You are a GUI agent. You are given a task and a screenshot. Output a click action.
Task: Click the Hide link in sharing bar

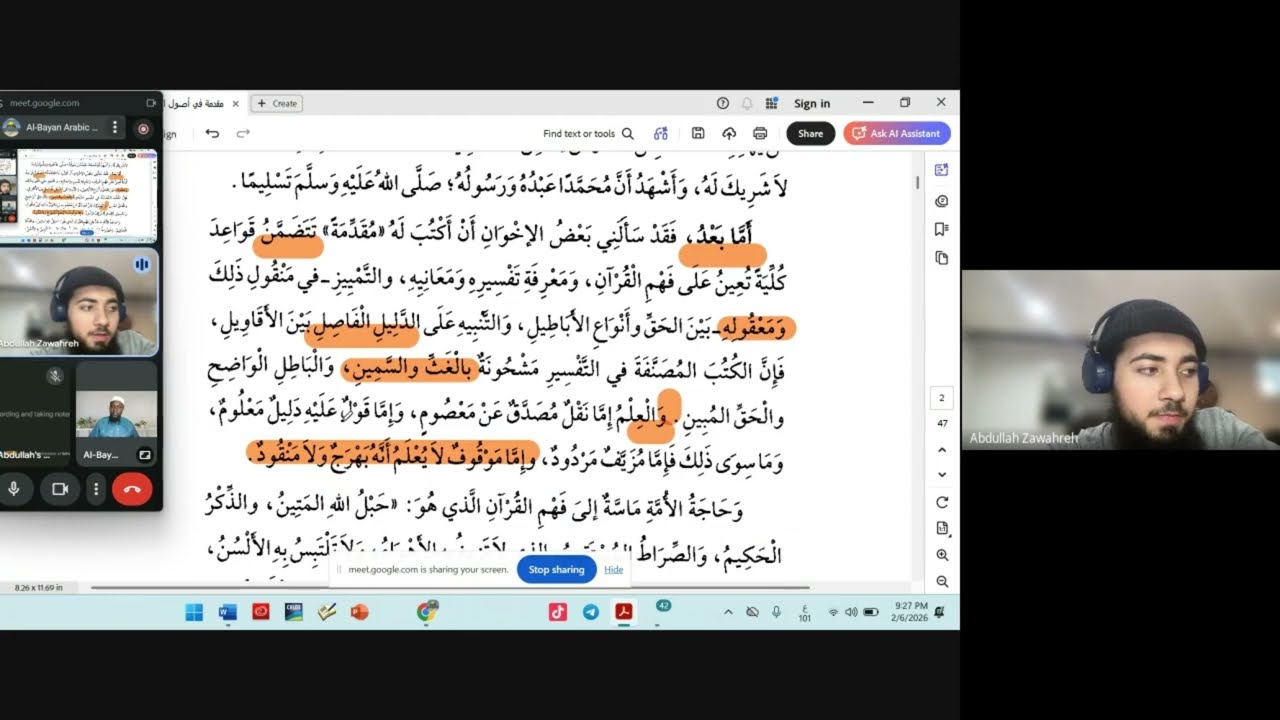[614, 569]
